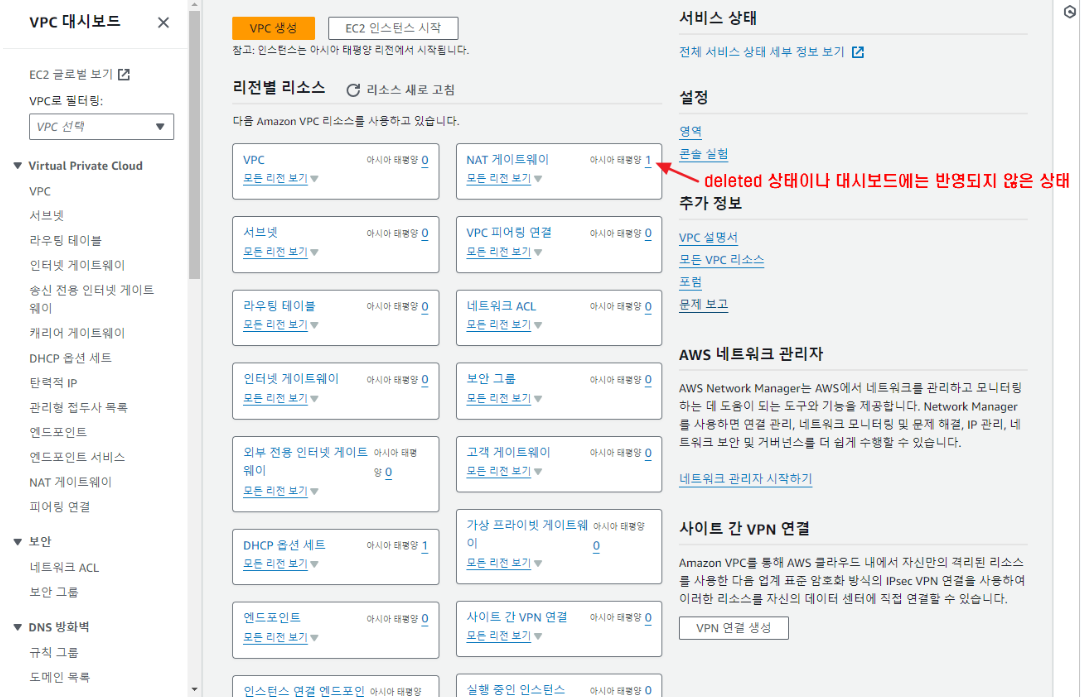Expand 모든 리전 보기 in the VPC card
The height and width of the screenshot is (697, 1081).
281,179
